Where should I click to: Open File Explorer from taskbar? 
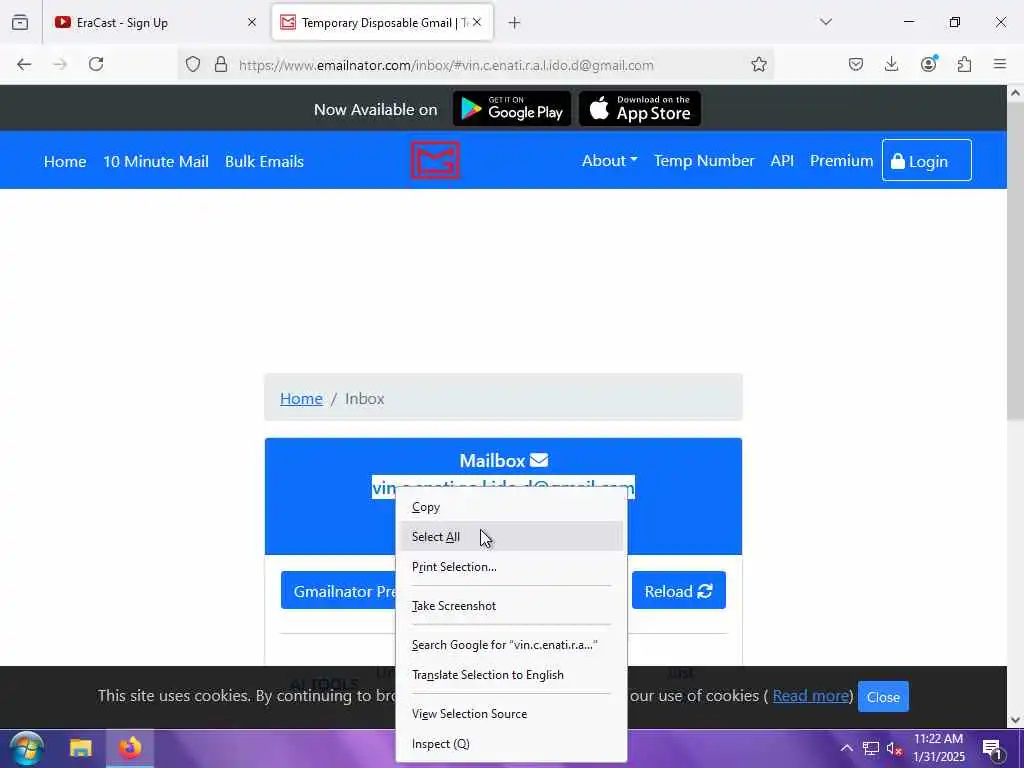(x=80, y=748)
